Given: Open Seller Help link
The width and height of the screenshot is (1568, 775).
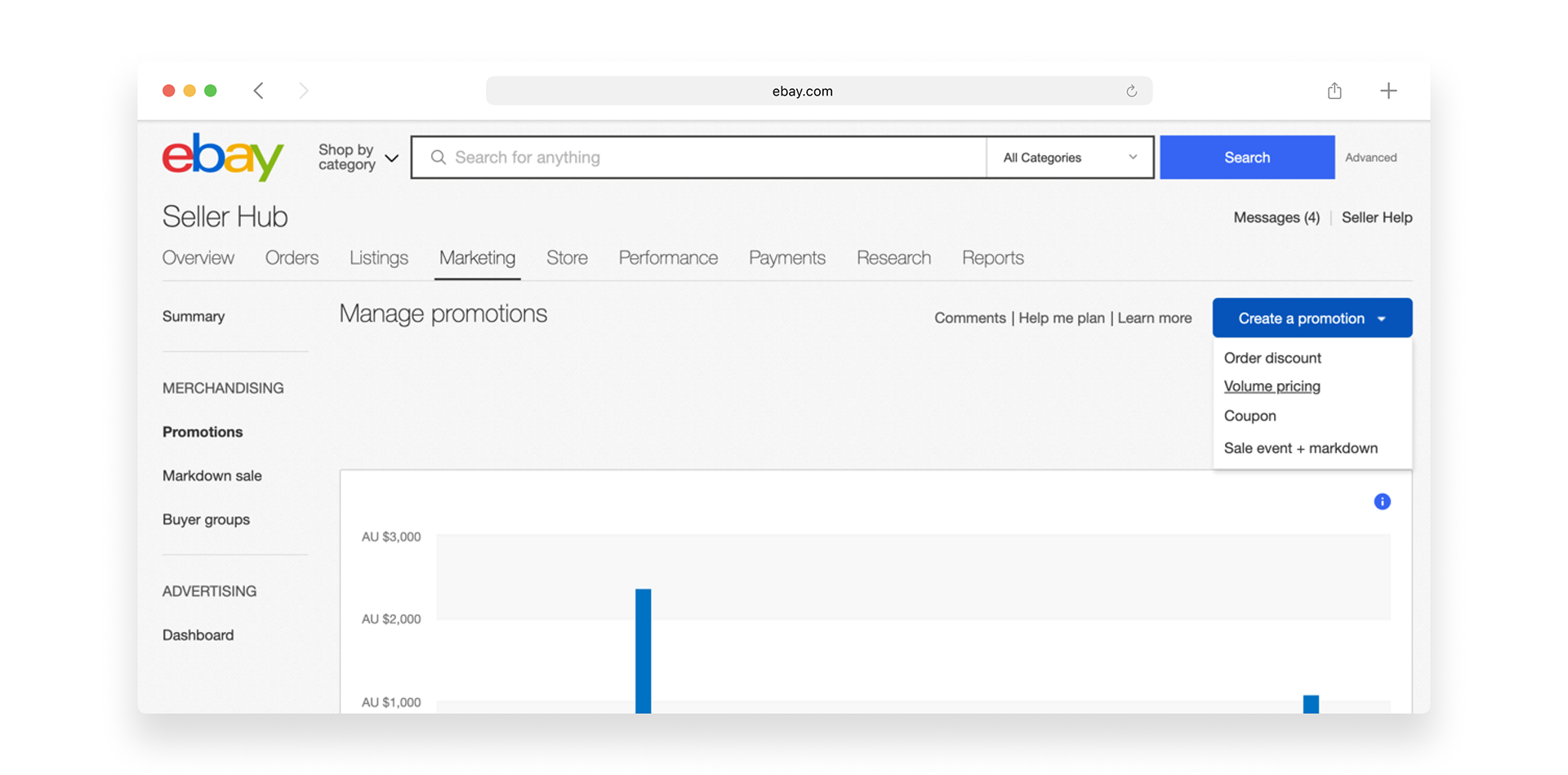Looking at the screenshot, I should (1377, 217).
